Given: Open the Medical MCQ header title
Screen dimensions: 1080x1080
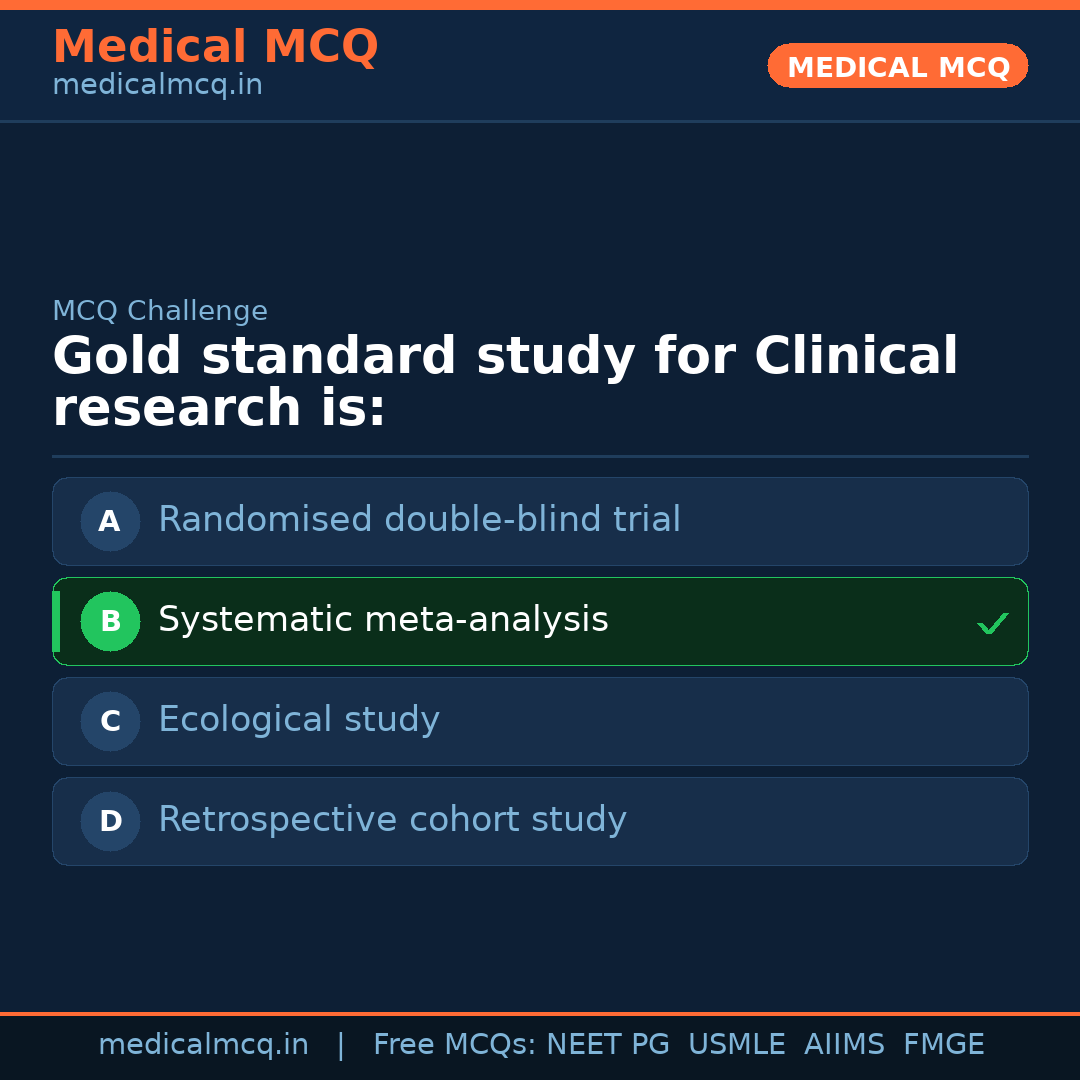Looking at the screenshot, I should pos(215,47).
